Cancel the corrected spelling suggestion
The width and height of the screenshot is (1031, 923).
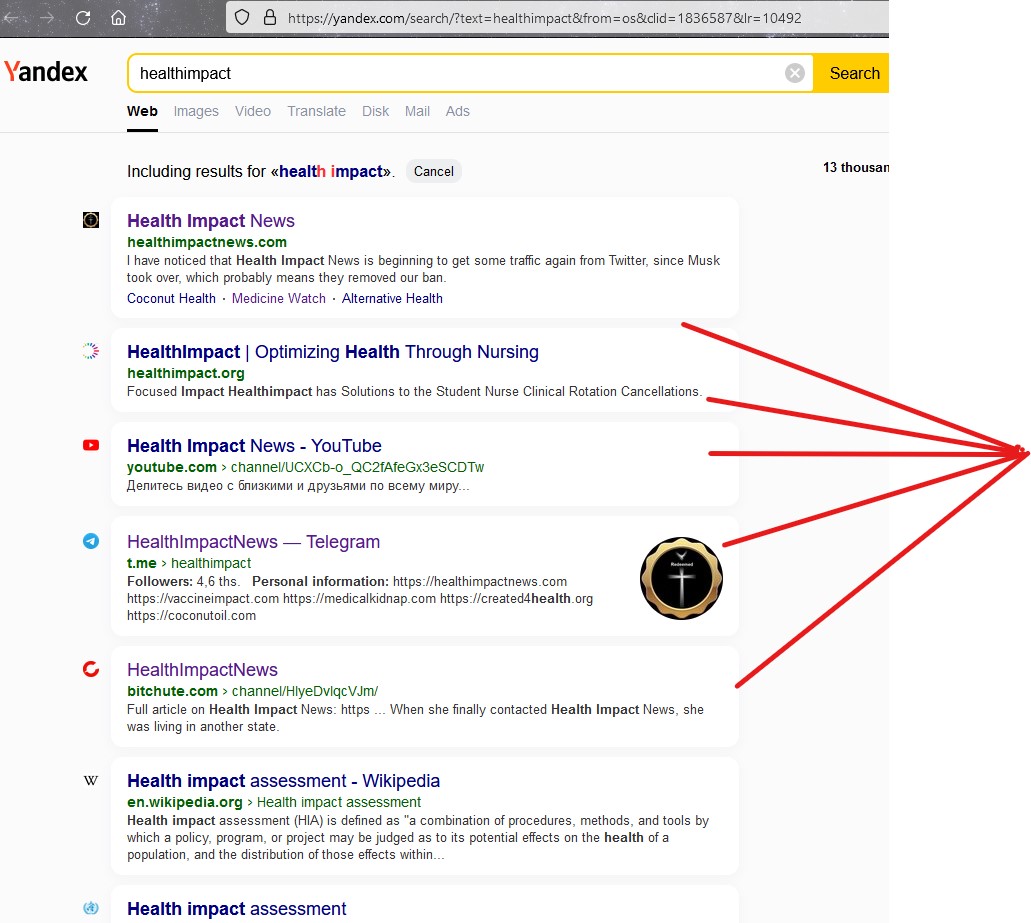click(x=433, y=171)
